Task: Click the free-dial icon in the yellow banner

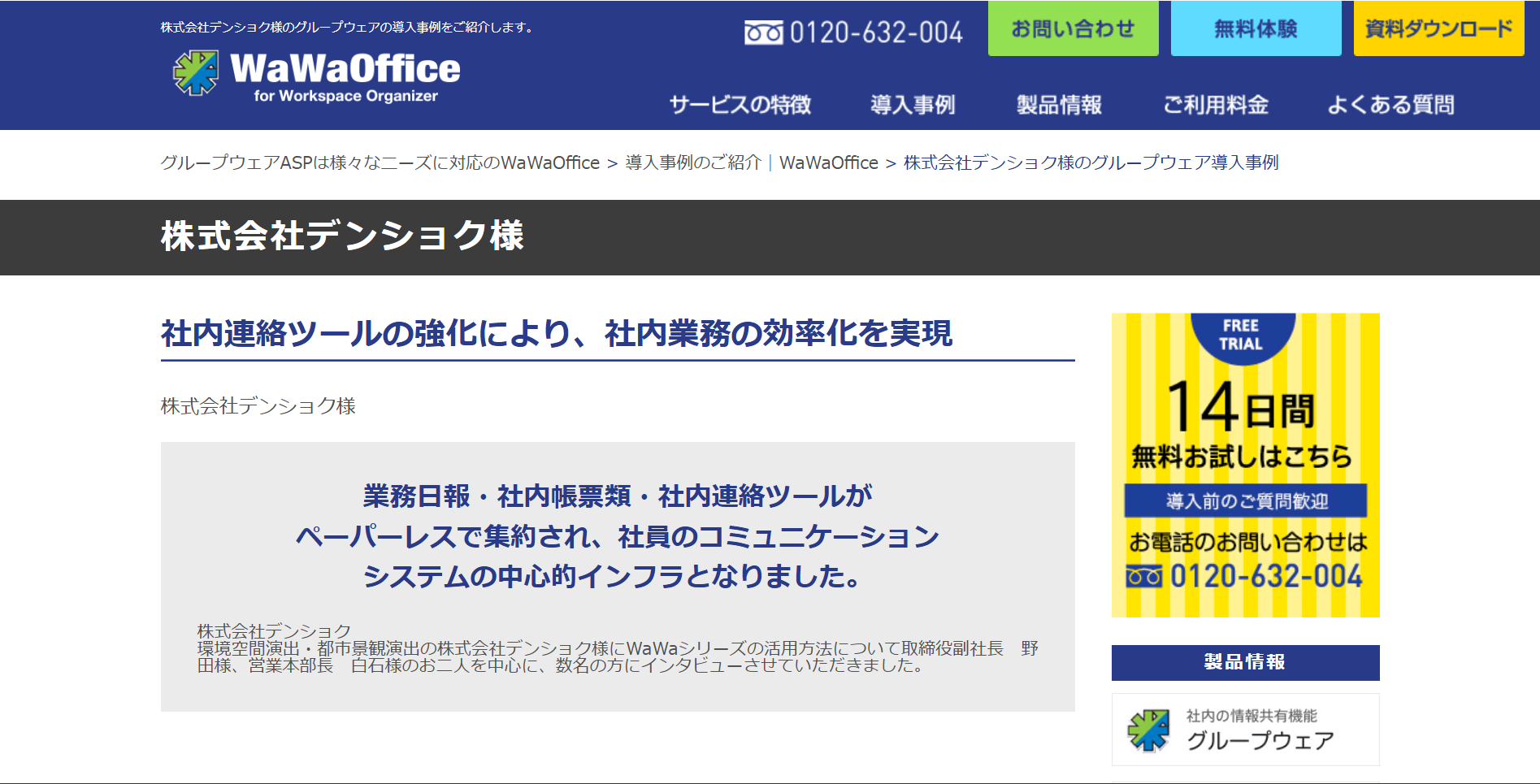Action: click(1143, 577)
